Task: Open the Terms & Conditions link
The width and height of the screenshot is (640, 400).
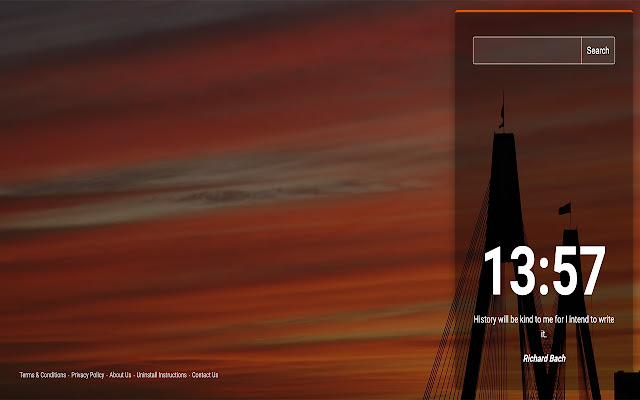Action: [x=43, y=375]
